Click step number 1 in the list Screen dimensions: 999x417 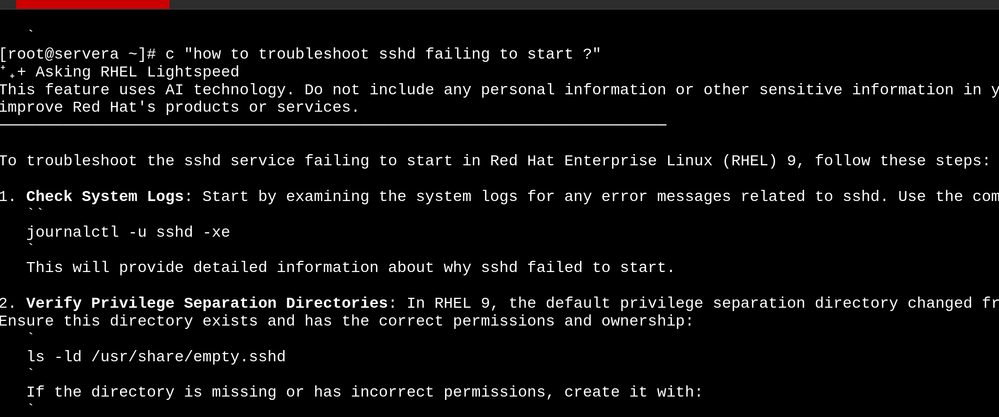pyautogui.click(x=7, y=196)
